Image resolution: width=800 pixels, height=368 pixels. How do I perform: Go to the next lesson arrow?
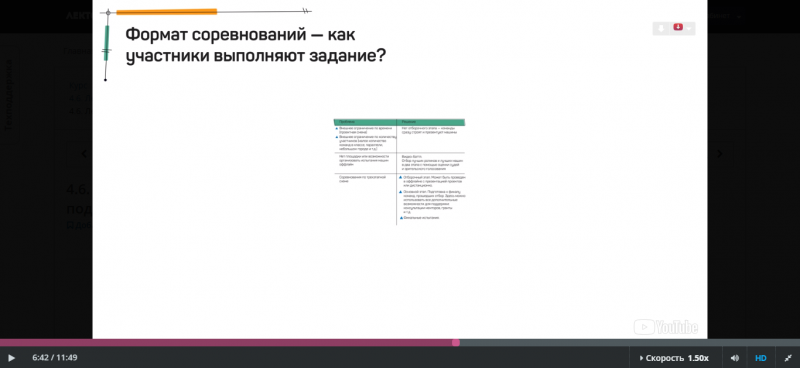coord(720,154)
